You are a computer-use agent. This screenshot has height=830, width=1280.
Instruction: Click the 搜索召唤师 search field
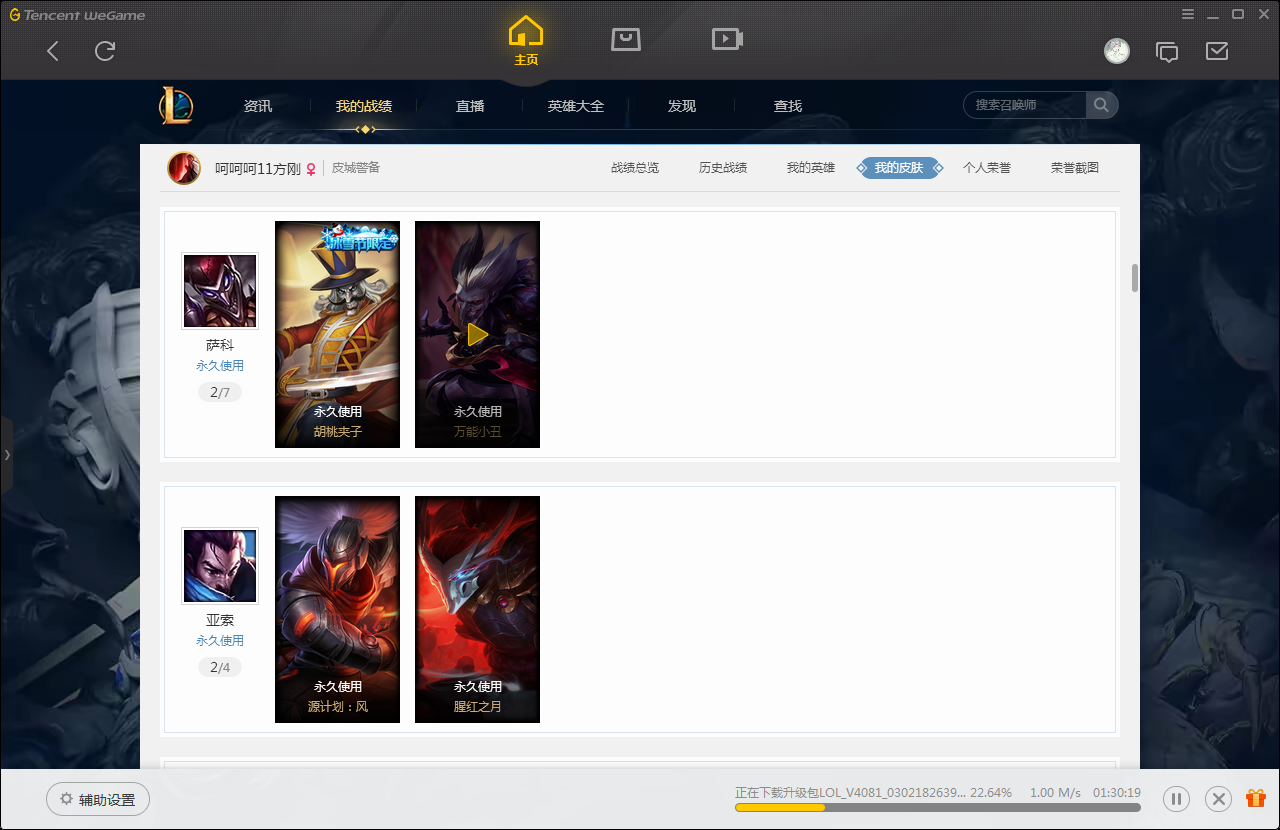point(1025,105)
